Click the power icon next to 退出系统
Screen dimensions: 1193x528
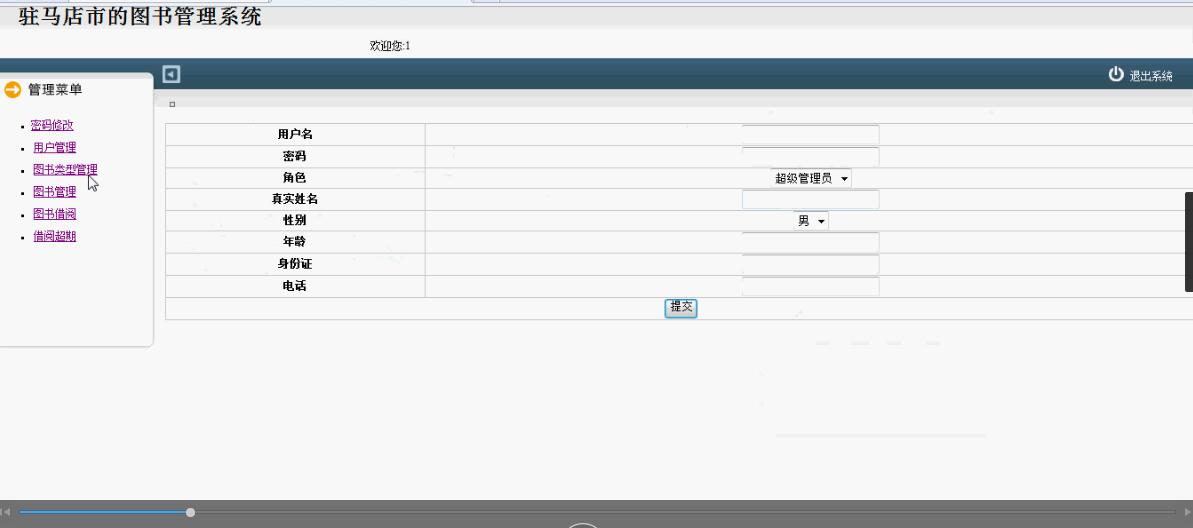click(x=1115, y=74)
